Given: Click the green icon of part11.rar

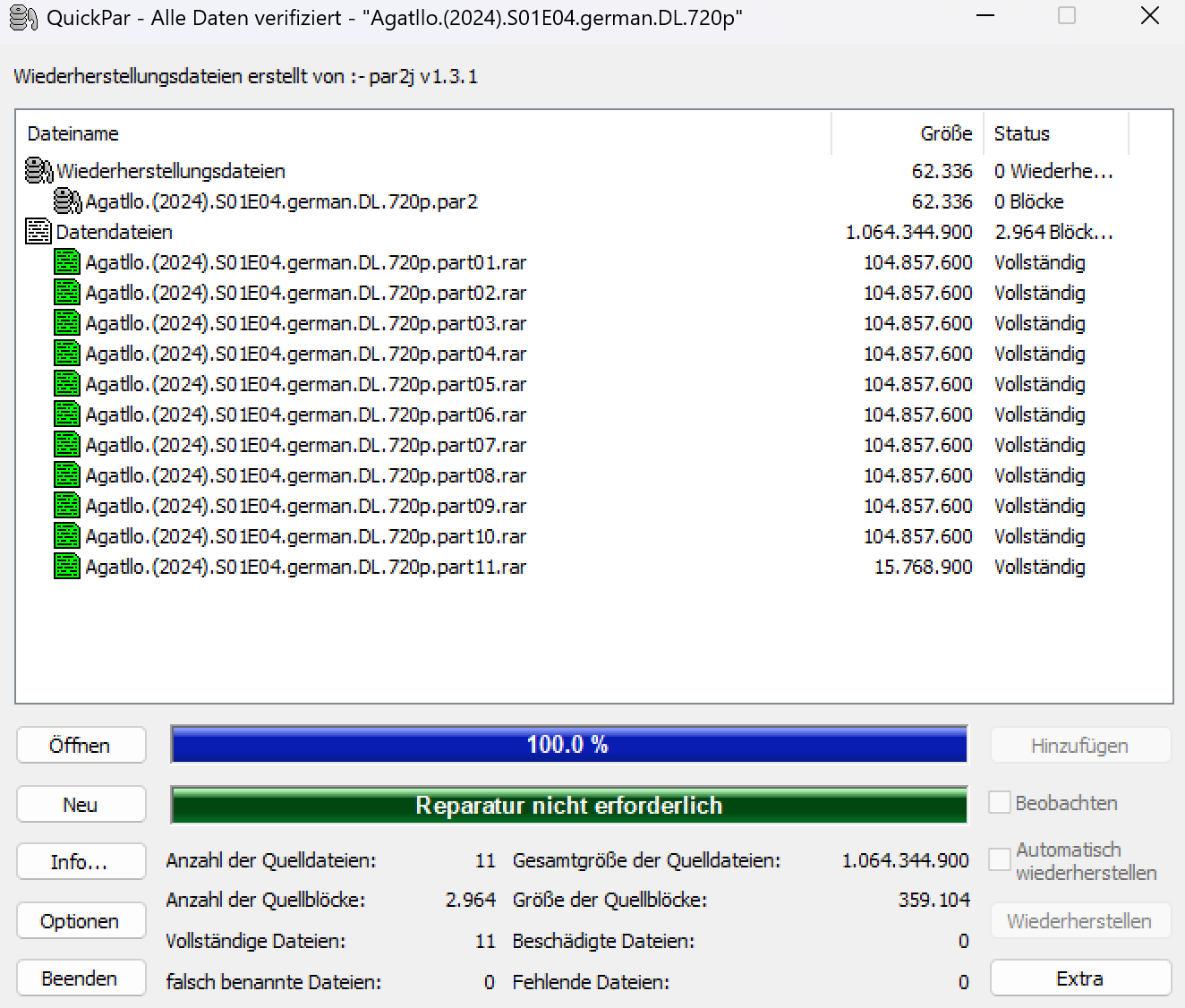Looking at the screenshot, I should point(67,567).
